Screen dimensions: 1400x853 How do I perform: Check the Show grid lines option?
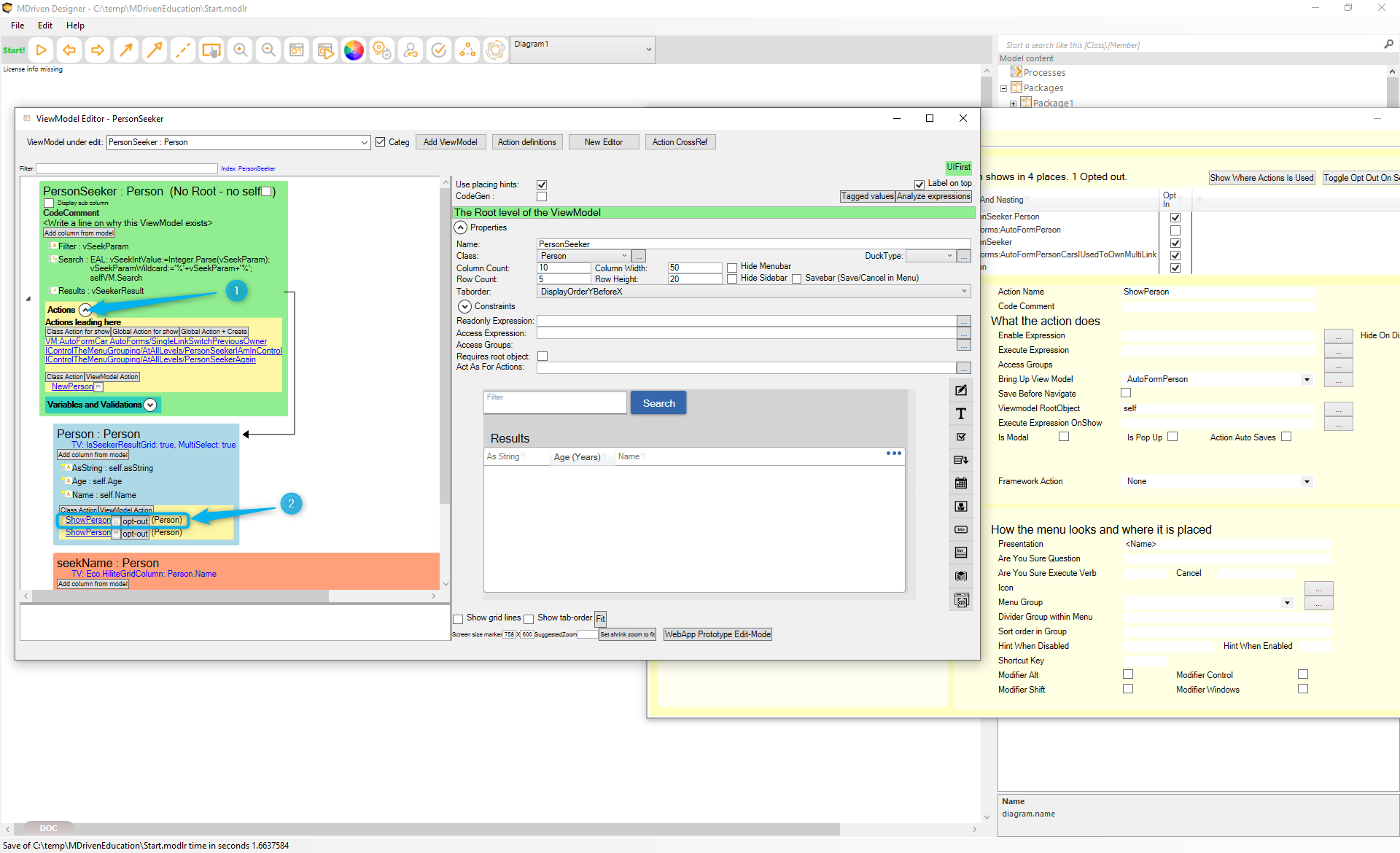point(459,619)
